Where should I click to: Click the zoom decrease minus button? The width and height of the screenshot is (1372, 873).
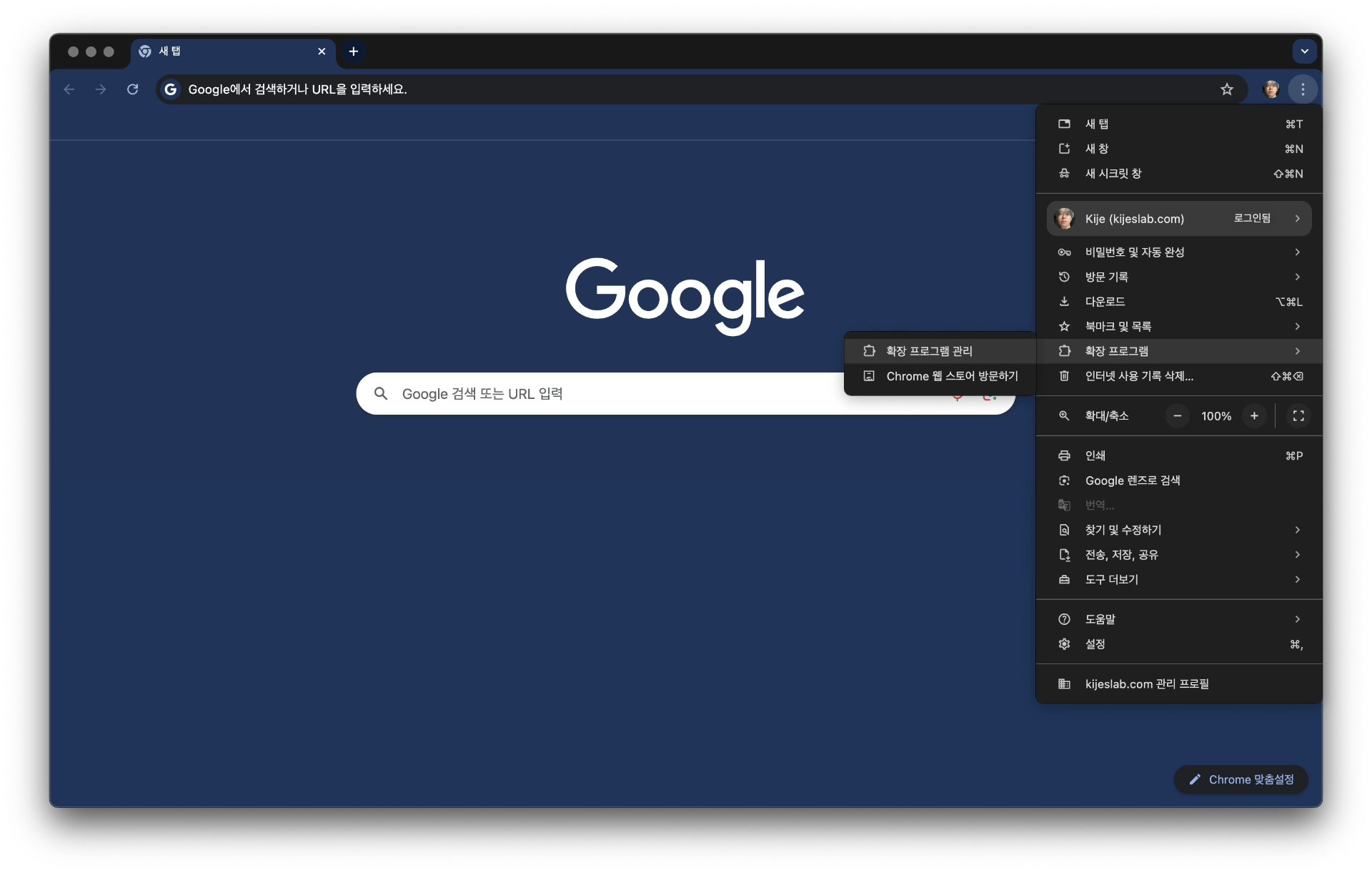click(x=1176, y=415)
